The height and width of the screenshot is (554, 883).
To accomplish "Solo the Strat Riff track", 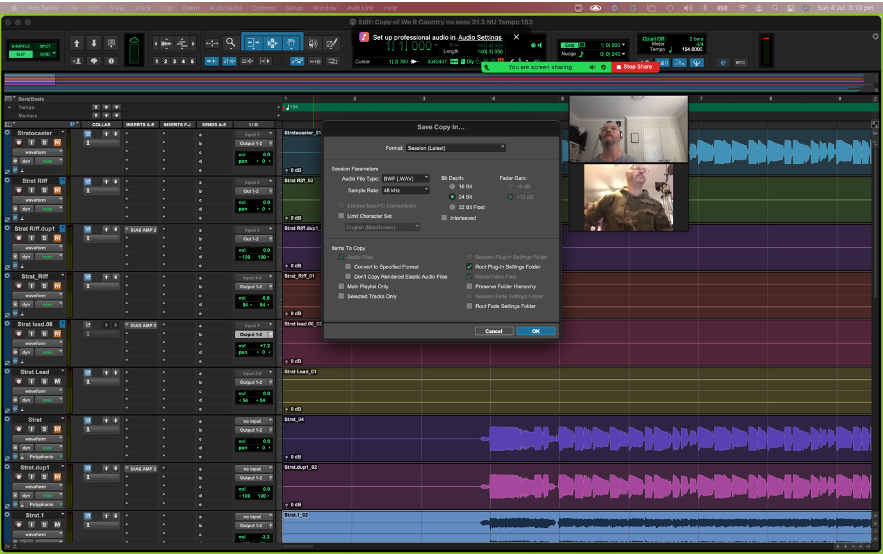I will pyautogui.click(x=44, y=190).
